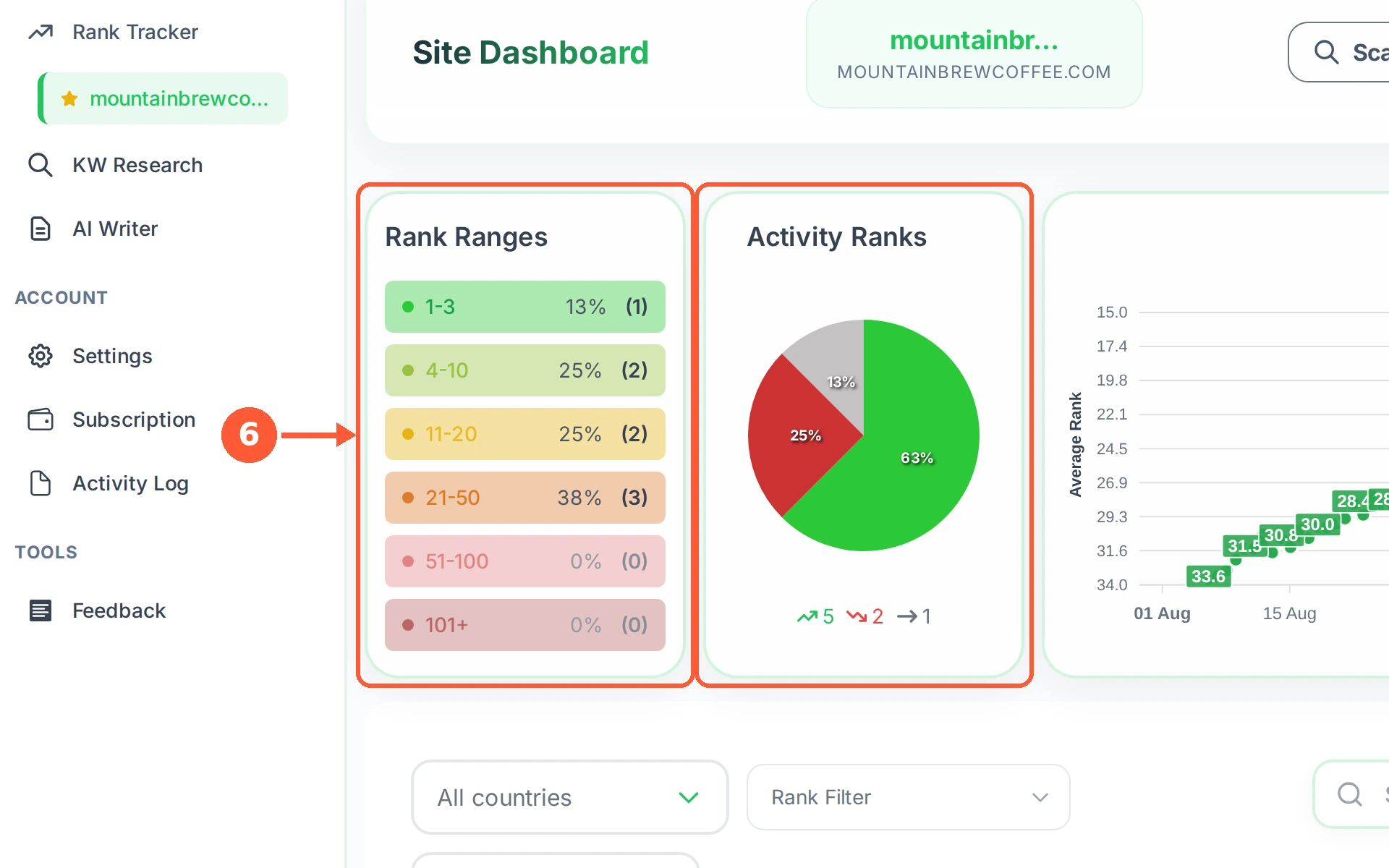Click the green 63% pie slice
The image size is (1389, 868).
pos(917,458)
